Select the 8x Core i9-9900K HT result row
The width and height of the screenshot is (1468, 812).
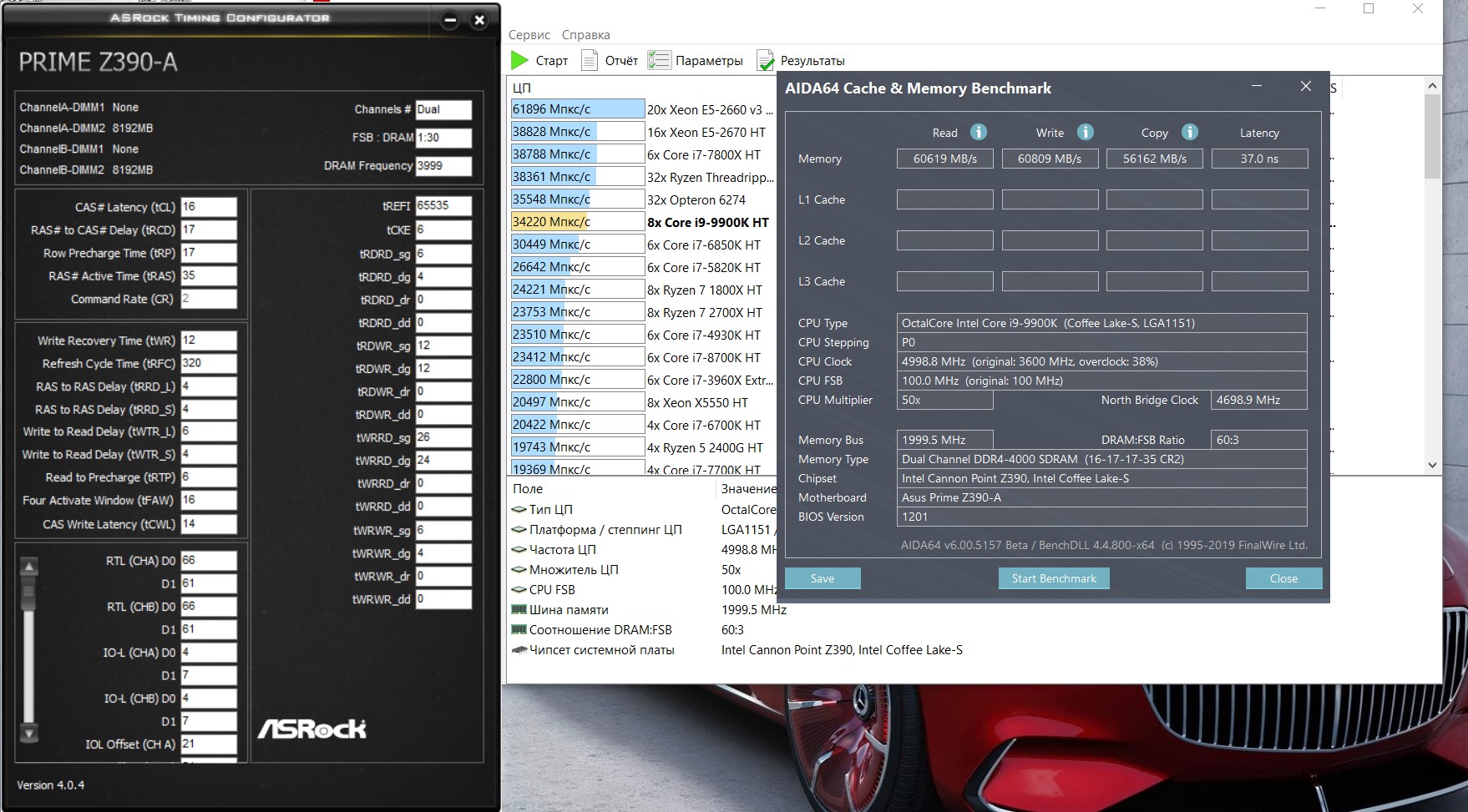[x=643, y=222]
